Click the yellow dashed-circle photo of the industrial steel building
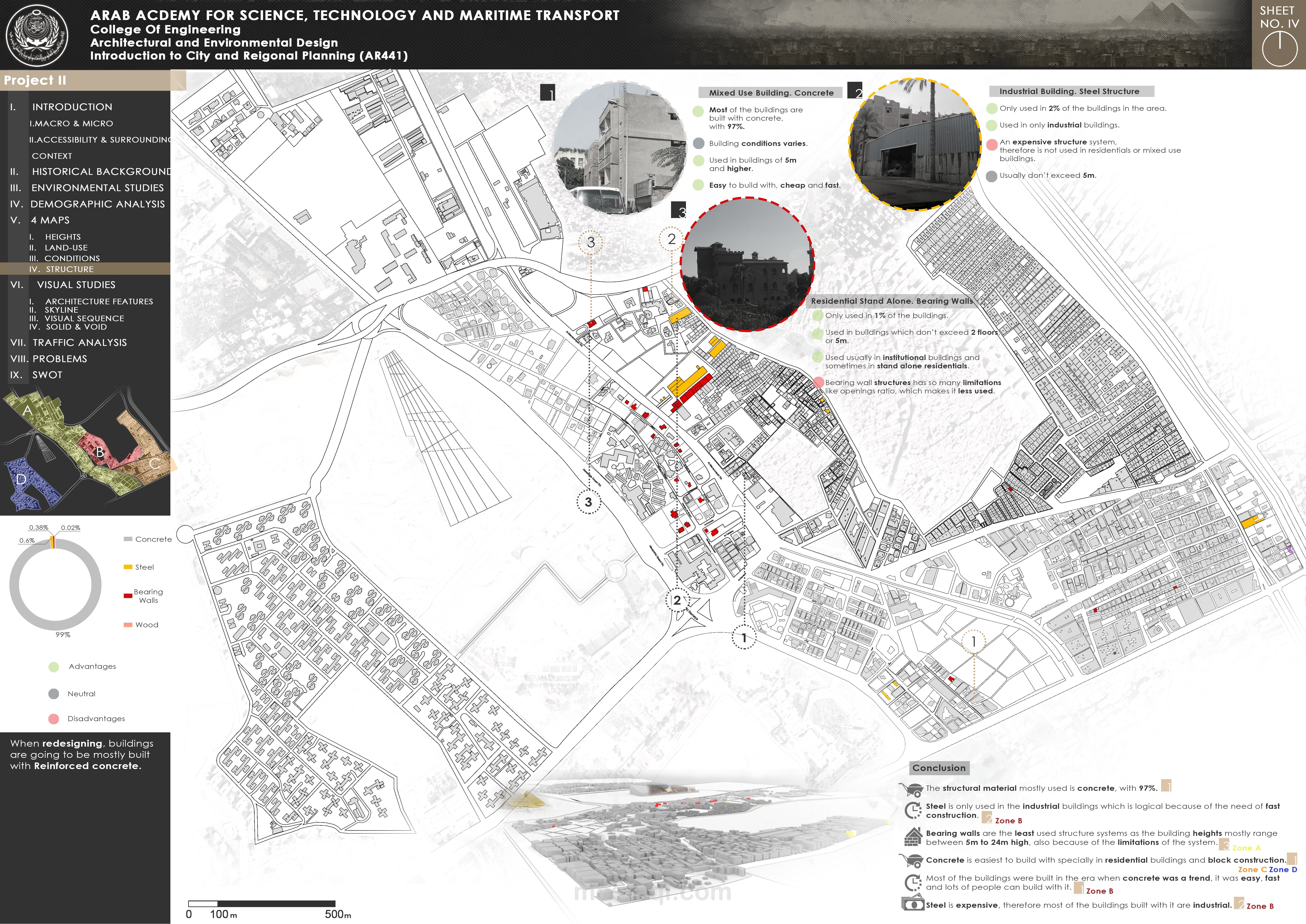1306x924 pixels. [x=916, y=145]
